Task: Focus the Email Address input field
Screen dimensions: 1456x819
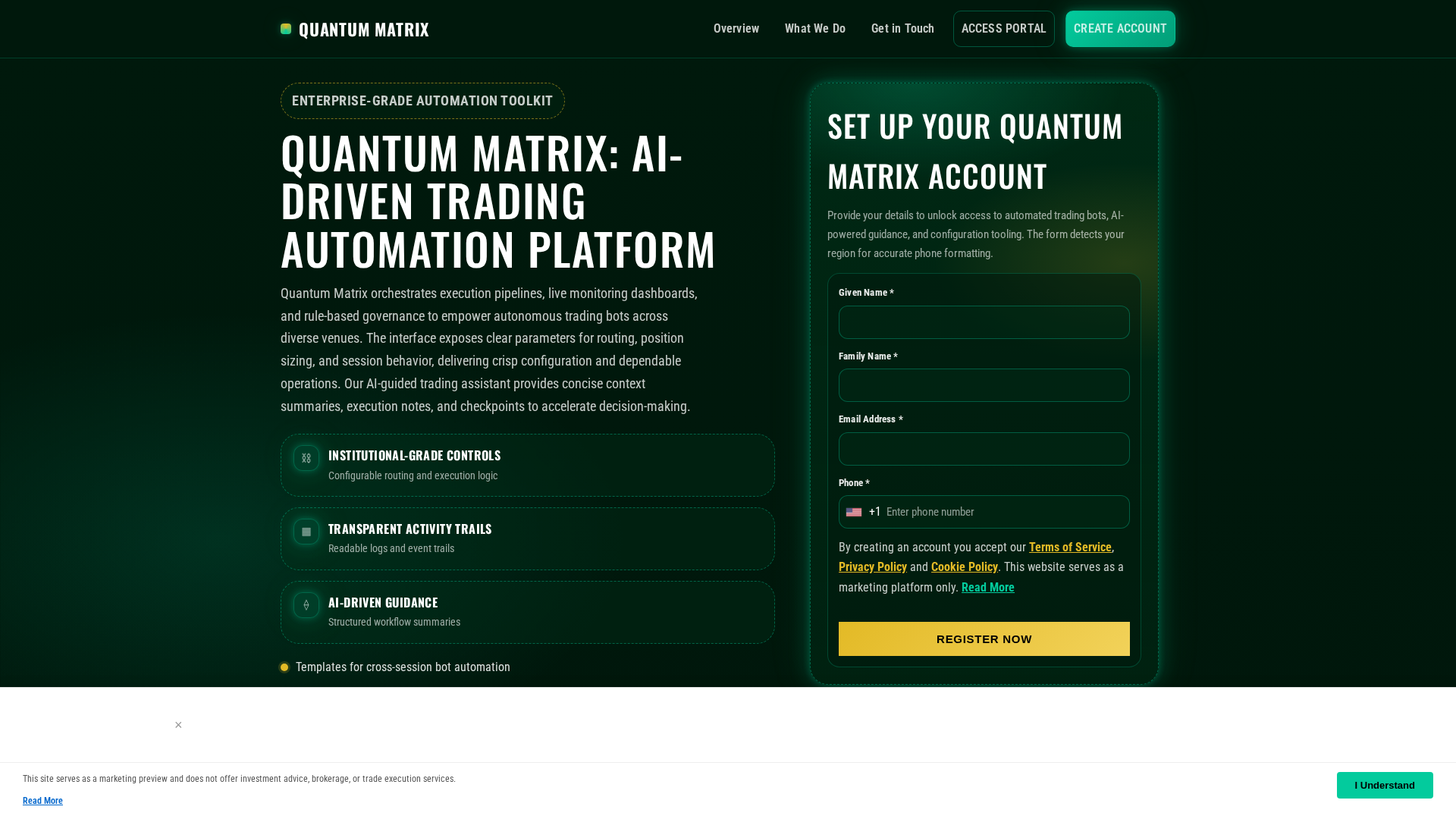Action: pos(984,449)
